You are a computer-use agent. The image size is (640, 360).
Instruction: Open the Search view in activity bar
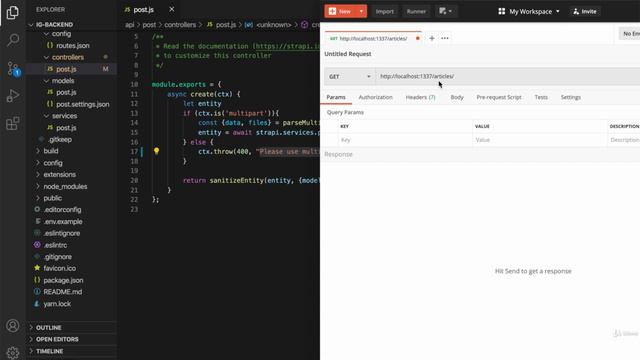(13, 40)
